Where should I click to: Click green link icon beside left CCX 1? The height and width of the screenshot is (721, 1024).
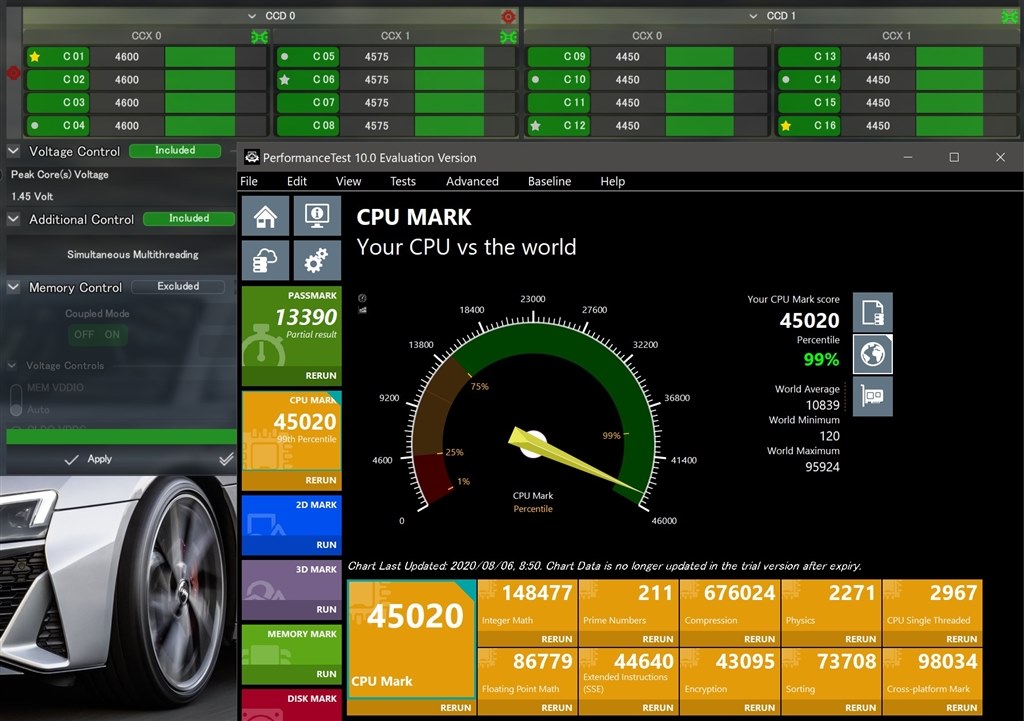(508, 37)
